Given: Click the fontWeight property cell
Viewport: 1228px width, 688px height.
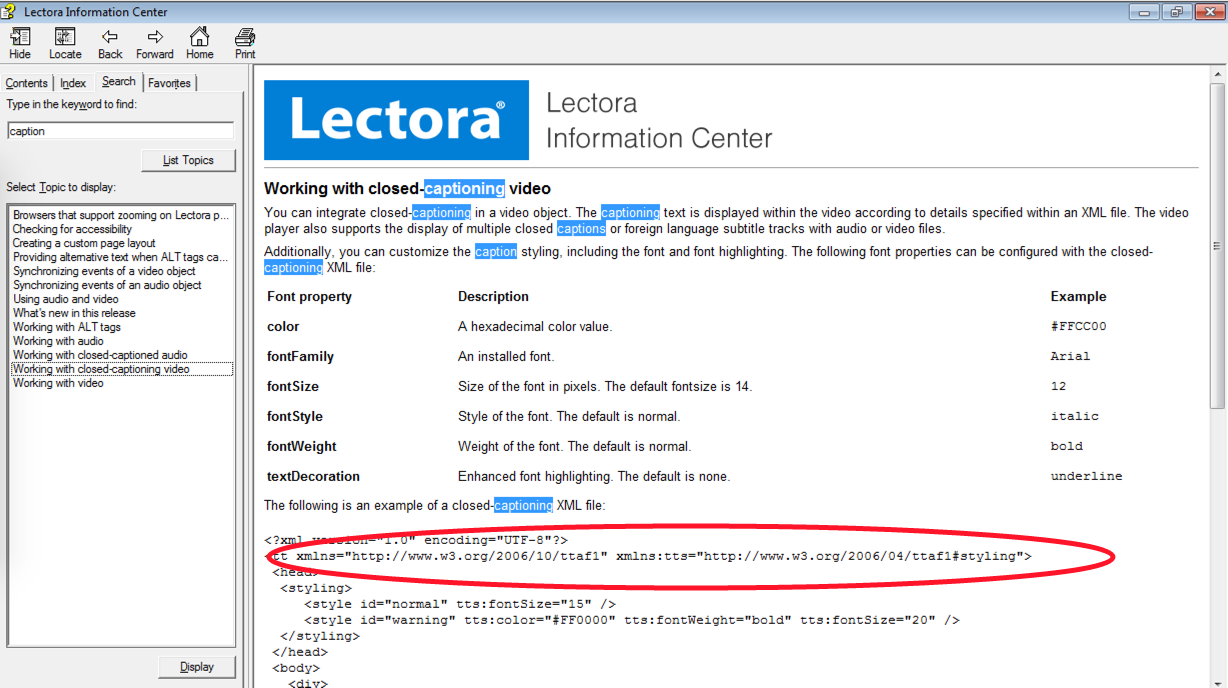Looking at the screenshot, I should [302, 446].
